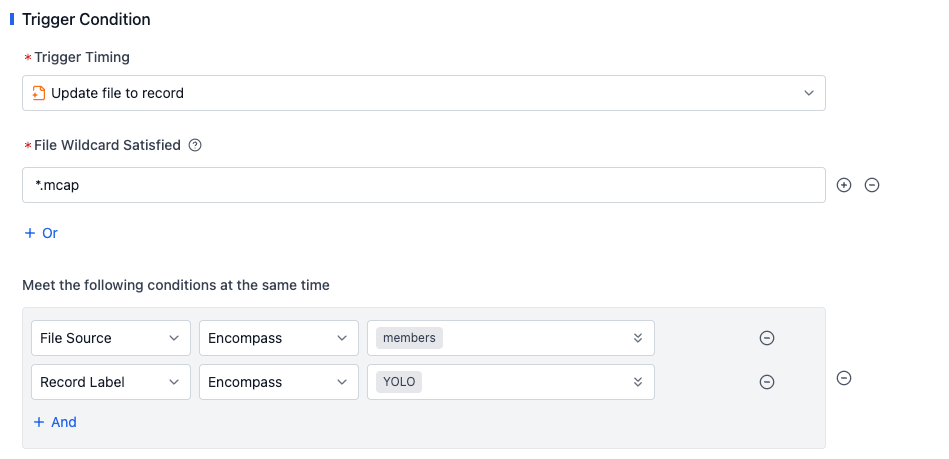This screenshot has height=459, width=949.
Task: Open the Record Label field dropdown
Action: click(111, 382)
